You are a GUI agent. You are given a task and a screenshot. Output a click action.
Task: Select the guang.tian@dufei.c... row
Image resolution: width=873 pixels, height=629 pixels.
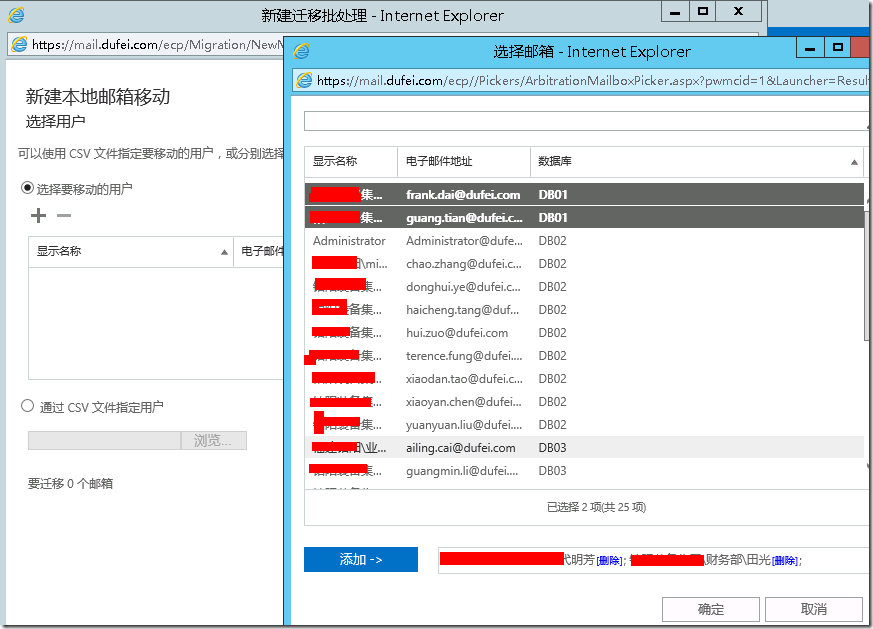click(x=584, y=218)
